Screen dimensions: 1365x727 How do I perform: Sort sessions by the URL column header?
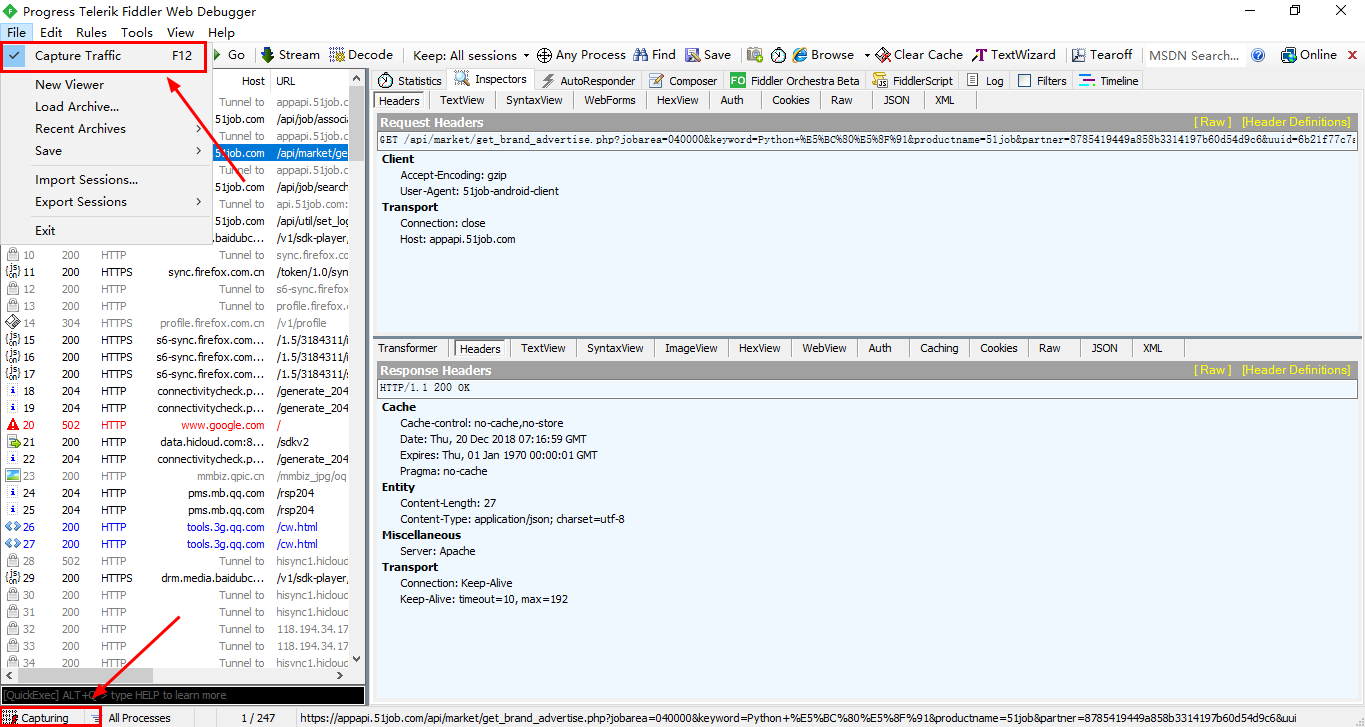point(286,81)
